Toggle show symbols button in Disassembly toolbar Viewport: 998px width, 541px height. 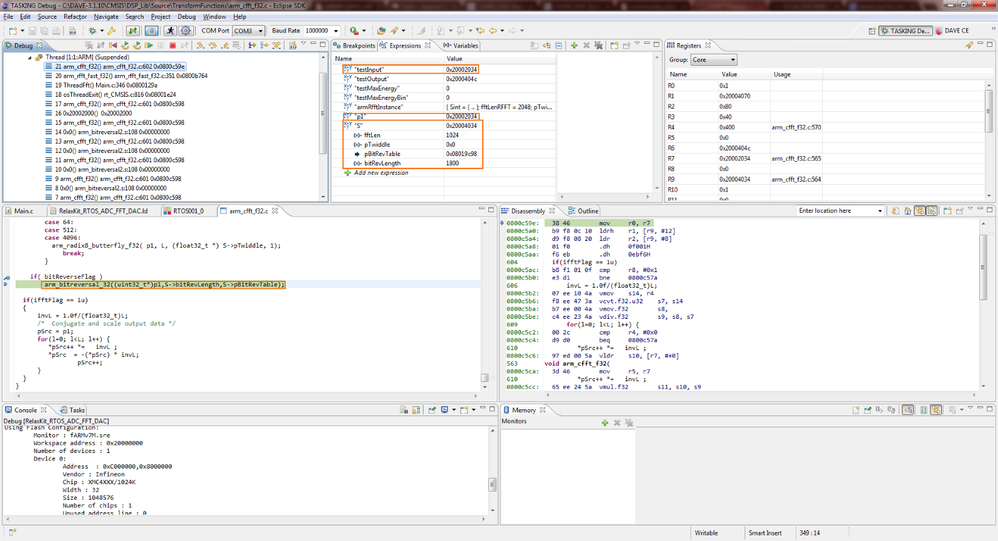tap(932, 211)
